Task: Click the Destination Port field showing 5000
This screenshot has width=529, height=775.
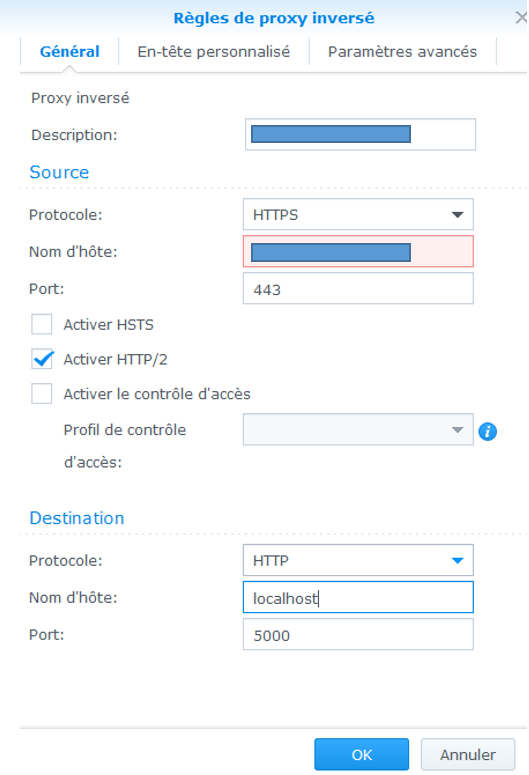Action: (x=358, y=635)
